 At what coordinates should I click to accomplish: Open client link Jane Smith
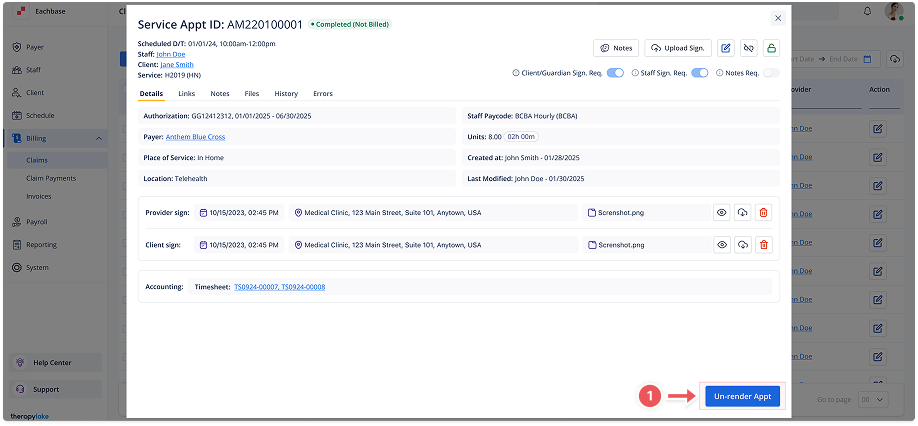(x=177, y=65)
